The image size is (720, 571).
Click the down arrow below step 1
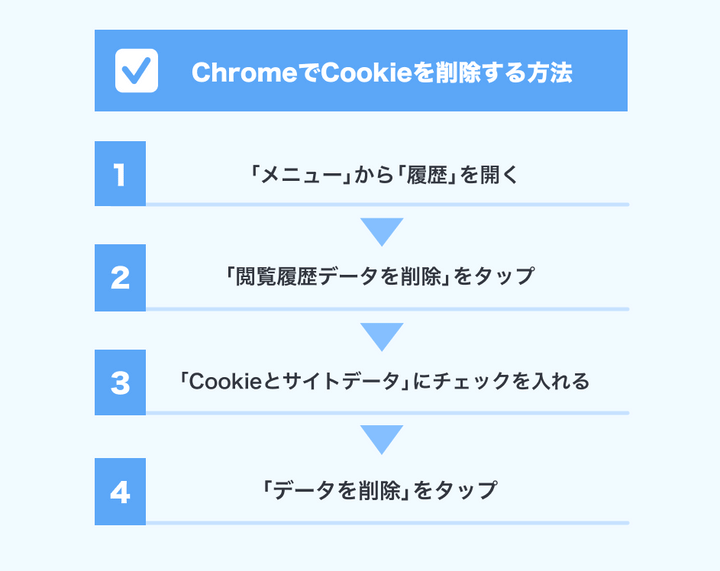pos(381,231)
